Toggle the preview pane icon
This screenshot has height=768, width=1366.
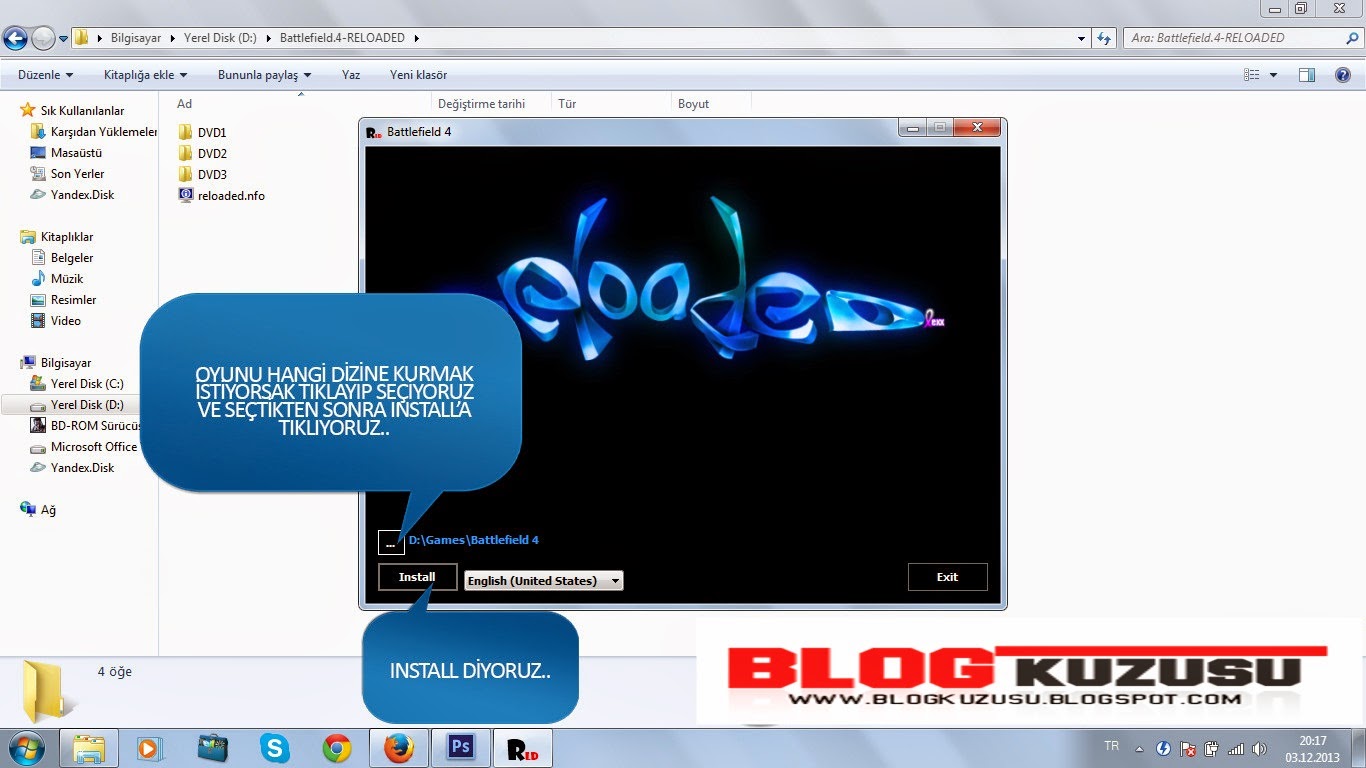click(1307, 75)
